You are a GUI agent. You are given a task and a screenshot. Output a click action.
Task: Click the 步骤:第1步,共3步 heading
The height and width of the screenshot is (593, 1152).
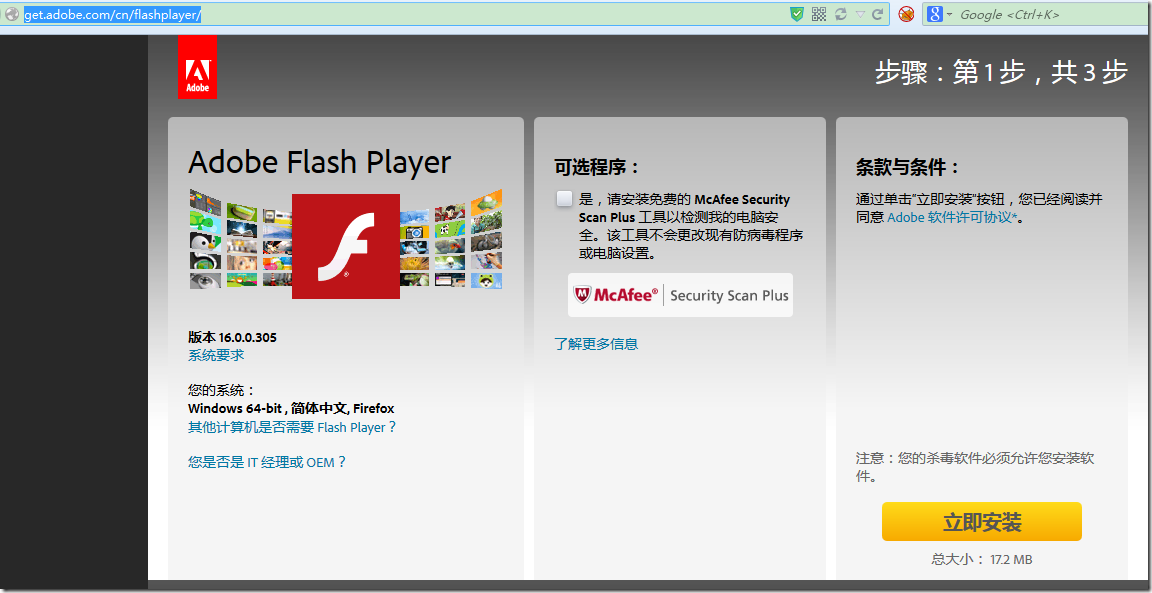[x=1001, y=73]
